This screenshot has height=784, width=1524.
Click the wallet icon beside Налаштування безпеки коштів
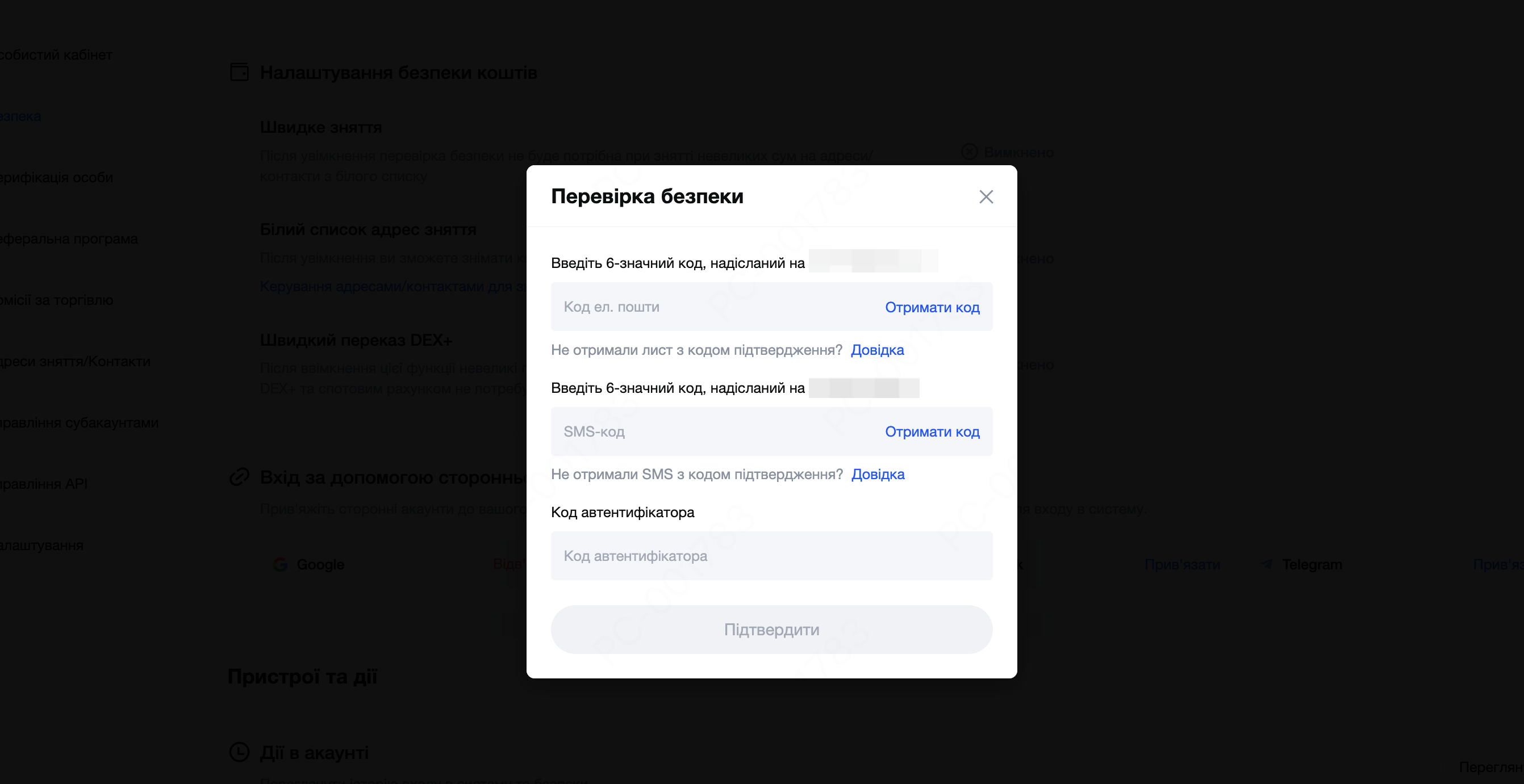[x=239, y=72]
